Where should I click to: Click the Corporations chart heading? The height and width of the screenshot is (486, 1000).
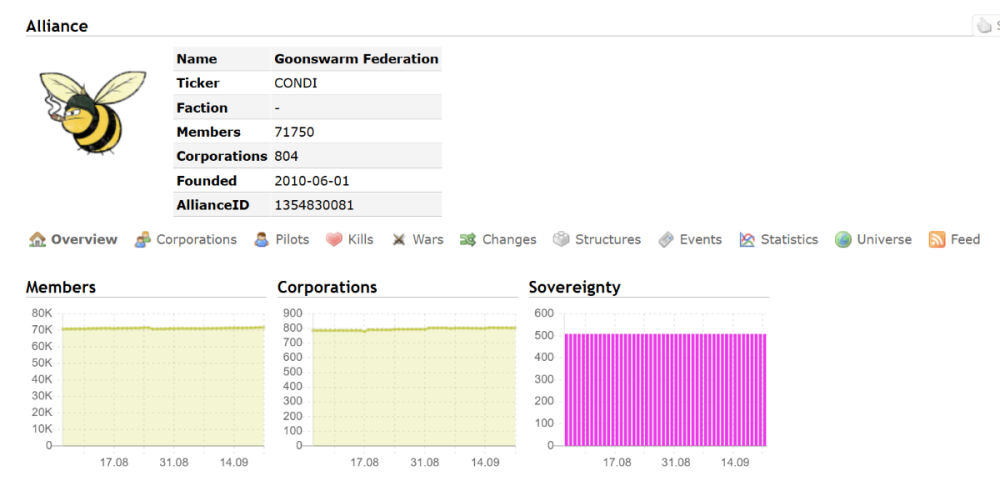point(327,287)
